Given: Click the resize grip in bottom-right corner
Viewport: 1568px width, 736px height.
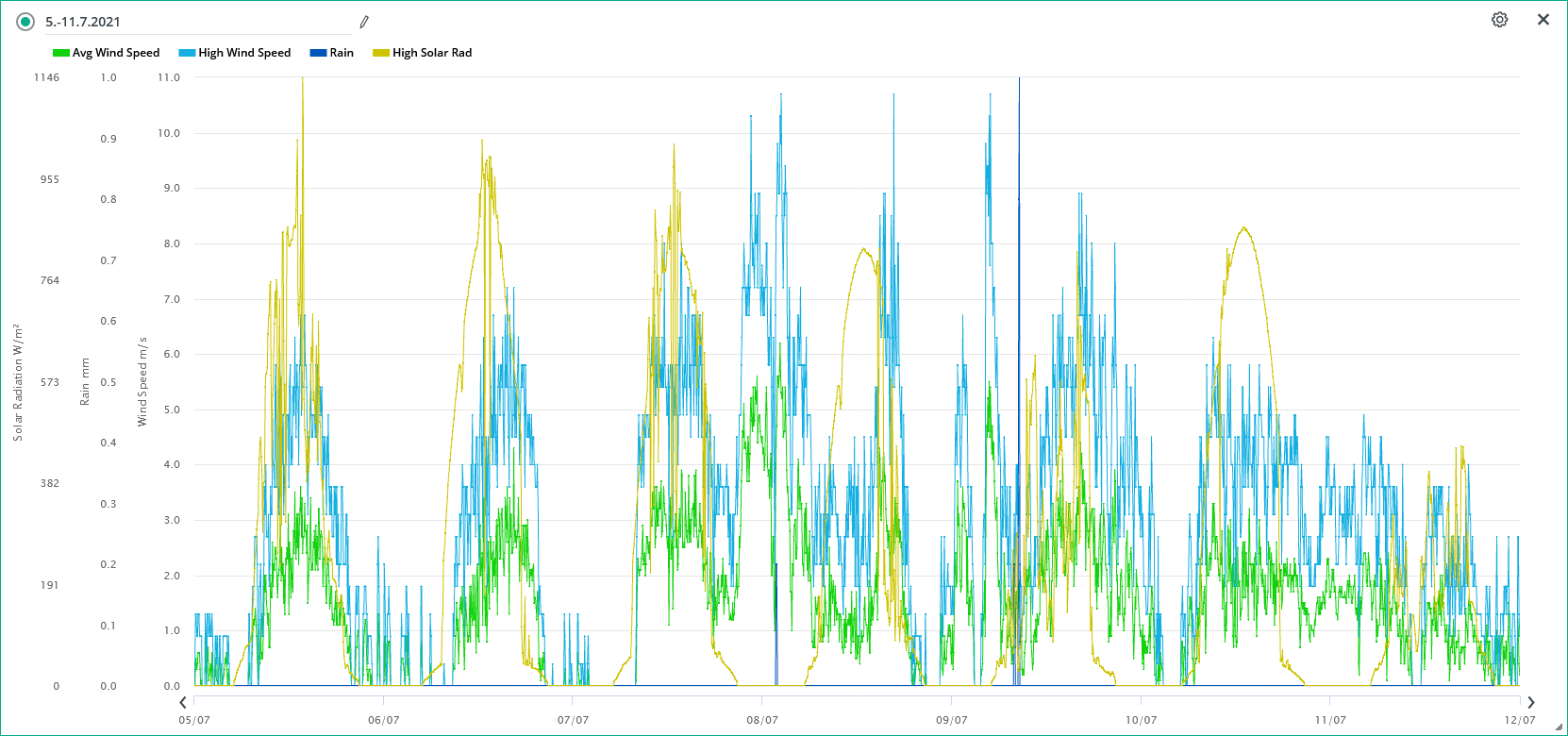Looking at the screenshot, I should 1558,727.
